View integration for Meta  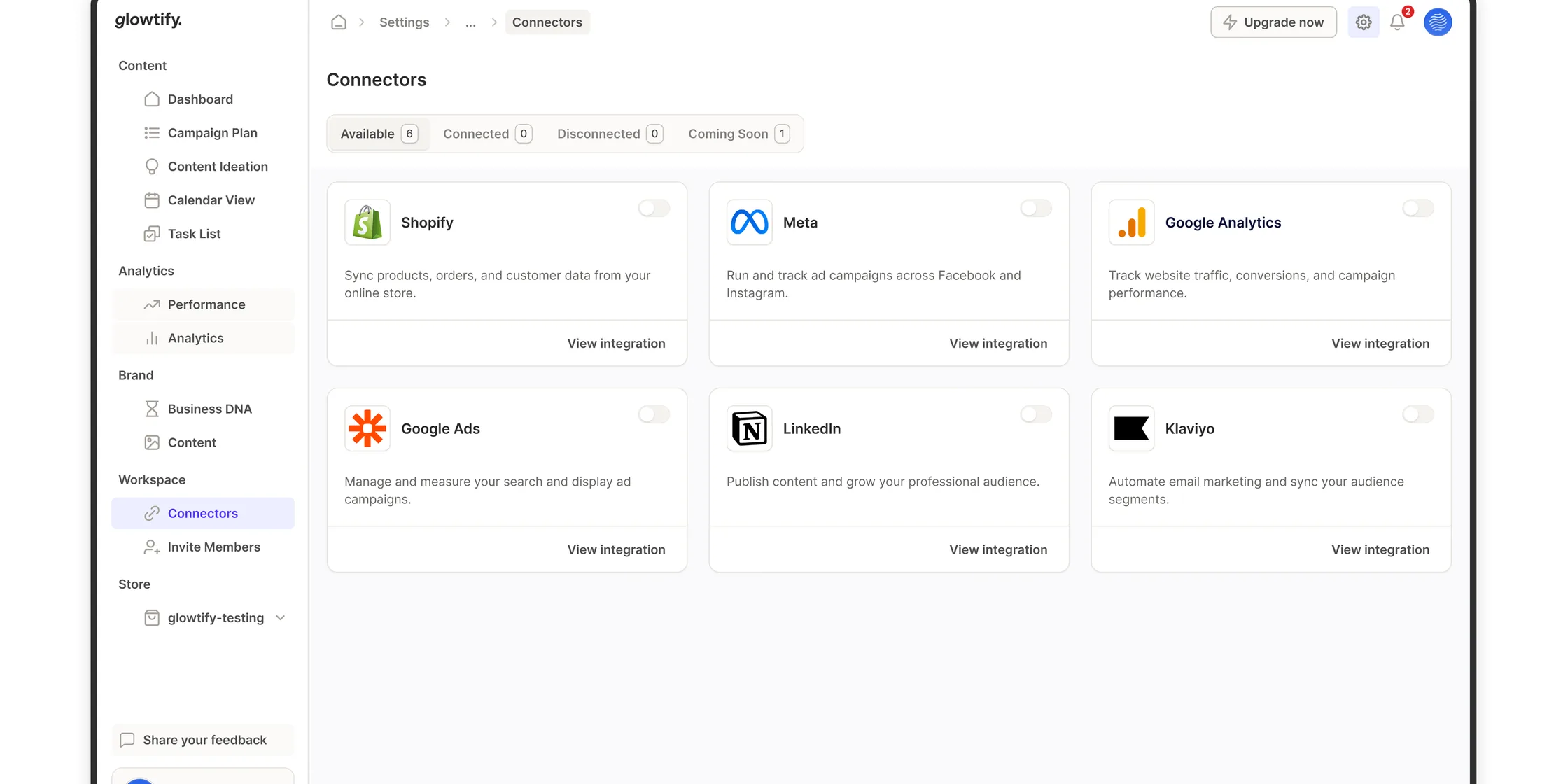coord(998,344)
